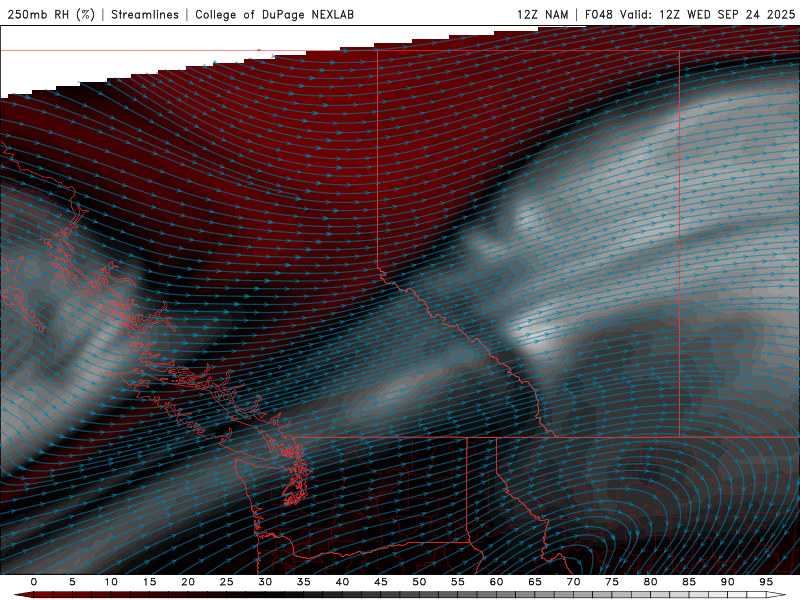Click colorbar label "65"

(535, 582)
